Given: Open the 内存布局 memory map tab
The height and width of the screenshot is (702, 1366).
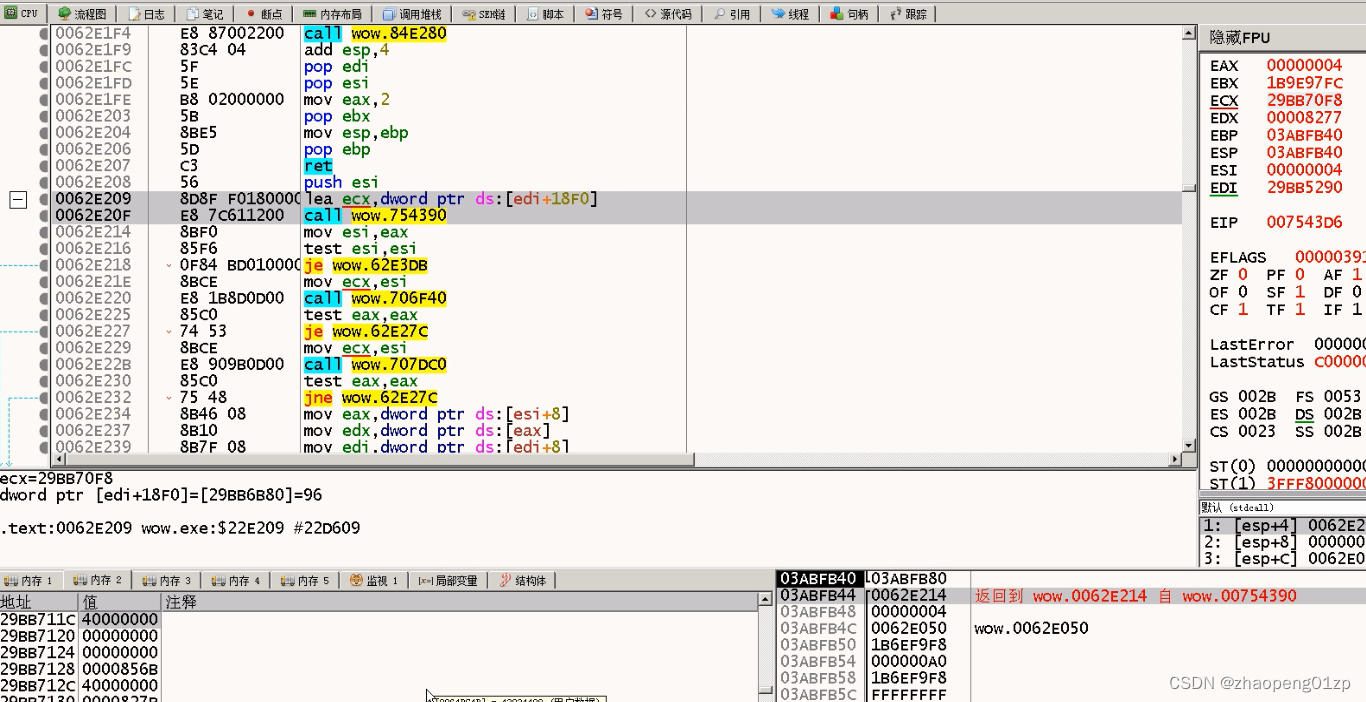Looking at the screenshot, I should [335, 14].
